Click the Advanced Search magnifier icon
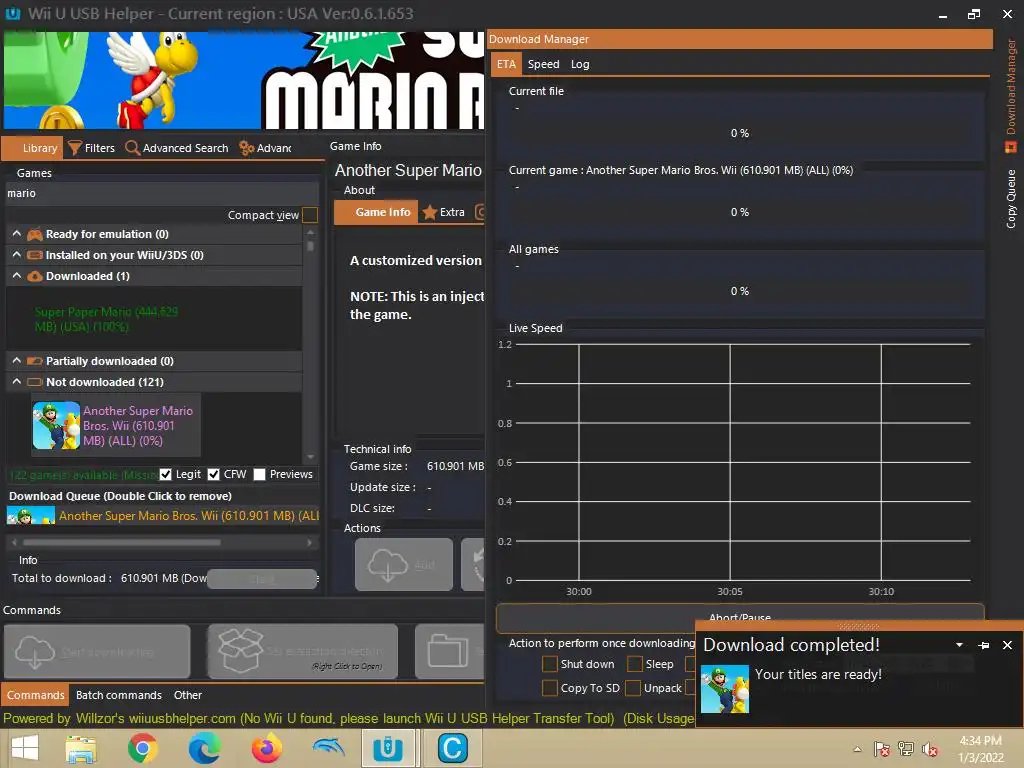This screenshot has height=768, width=1024. coord(132,148)
